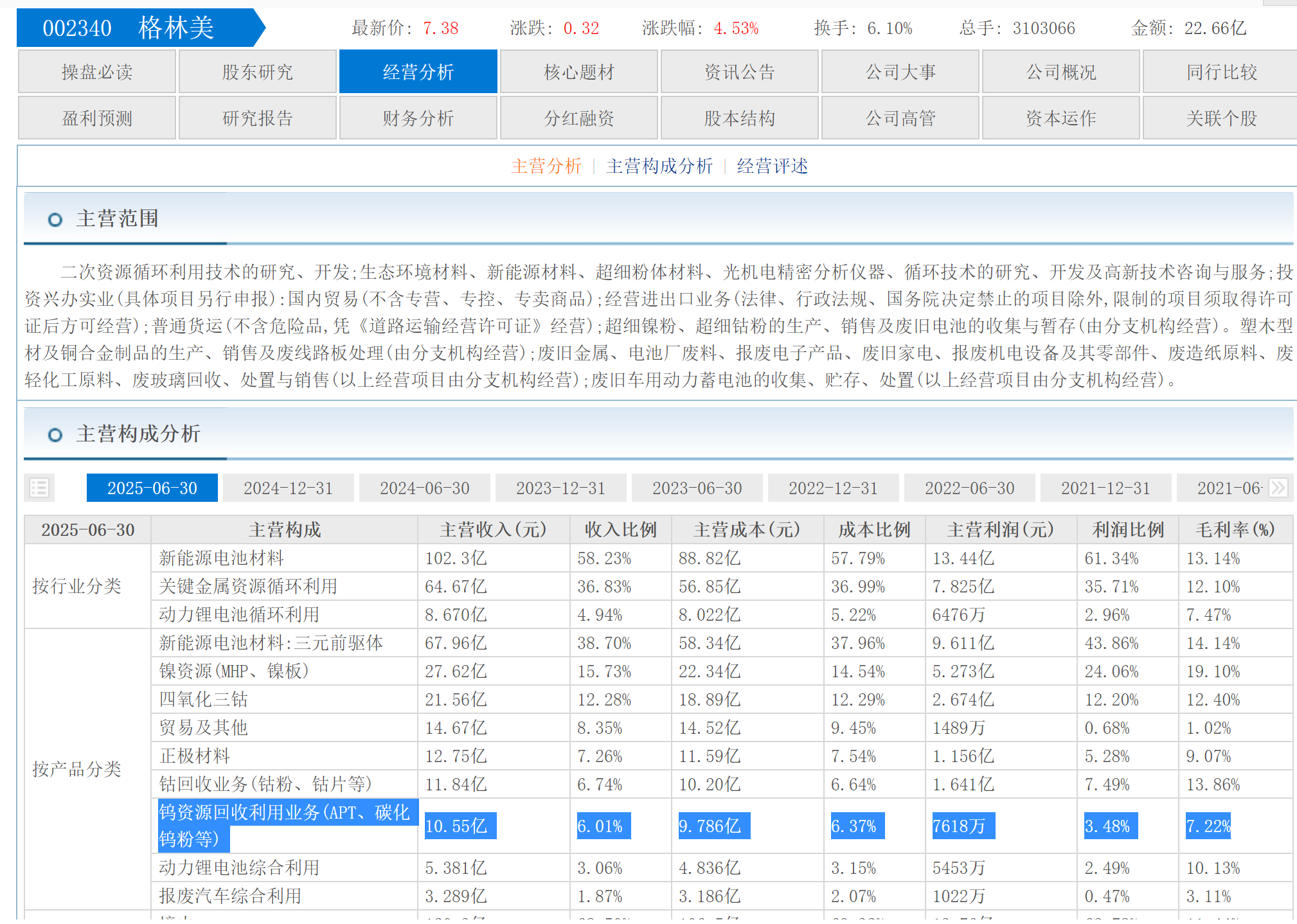
Task: Jump to 经营评述 section link
Action: click(773, 166)
